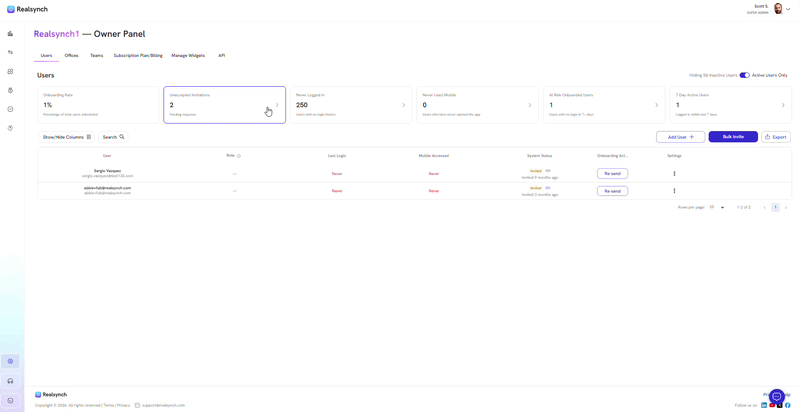The image size is (800, 412).
Task: Click Bulk Invite button
Action: tap(733, 137)
